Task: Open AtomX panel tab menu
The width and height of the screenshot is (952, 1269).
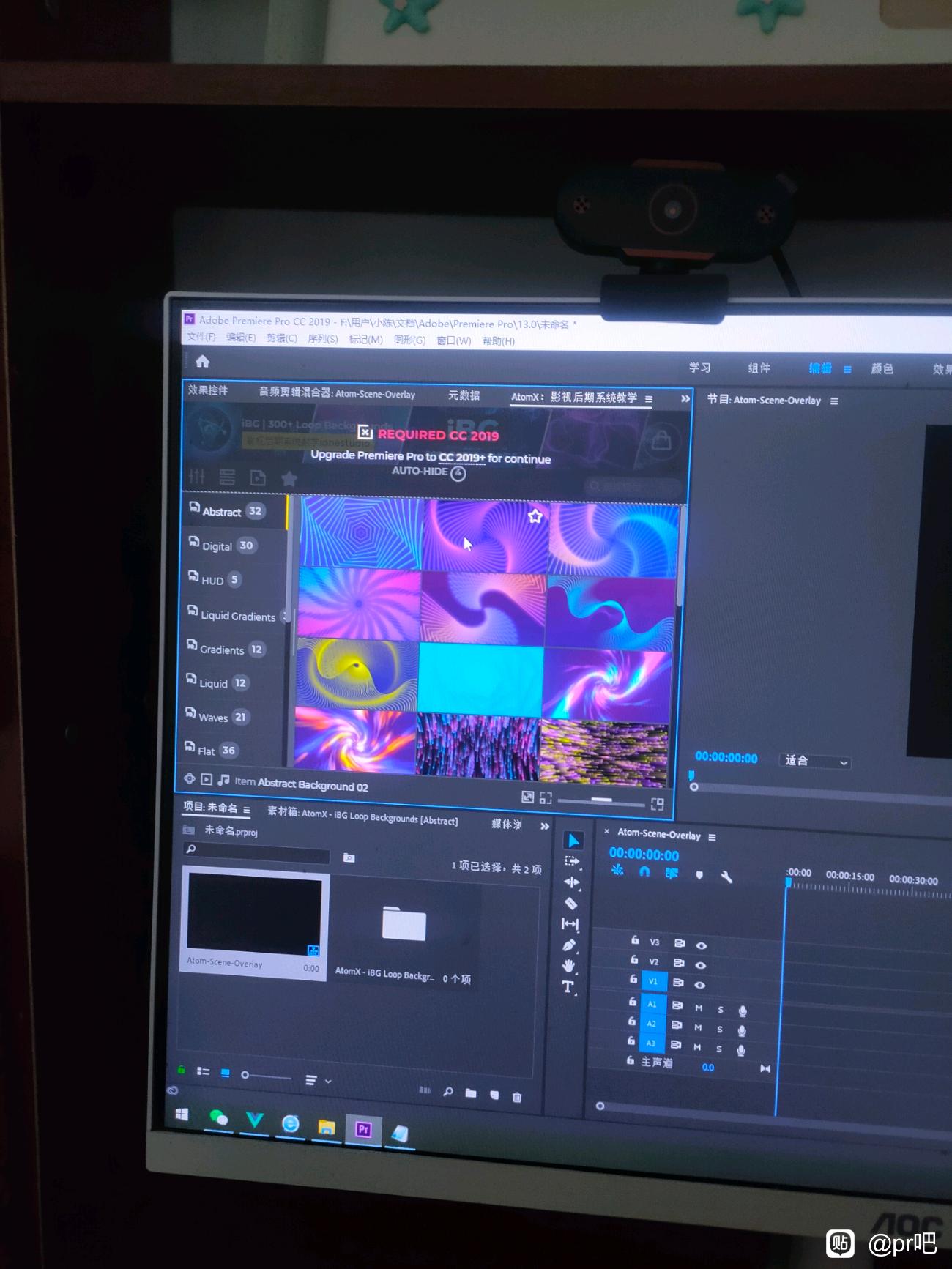Action: 649,399
